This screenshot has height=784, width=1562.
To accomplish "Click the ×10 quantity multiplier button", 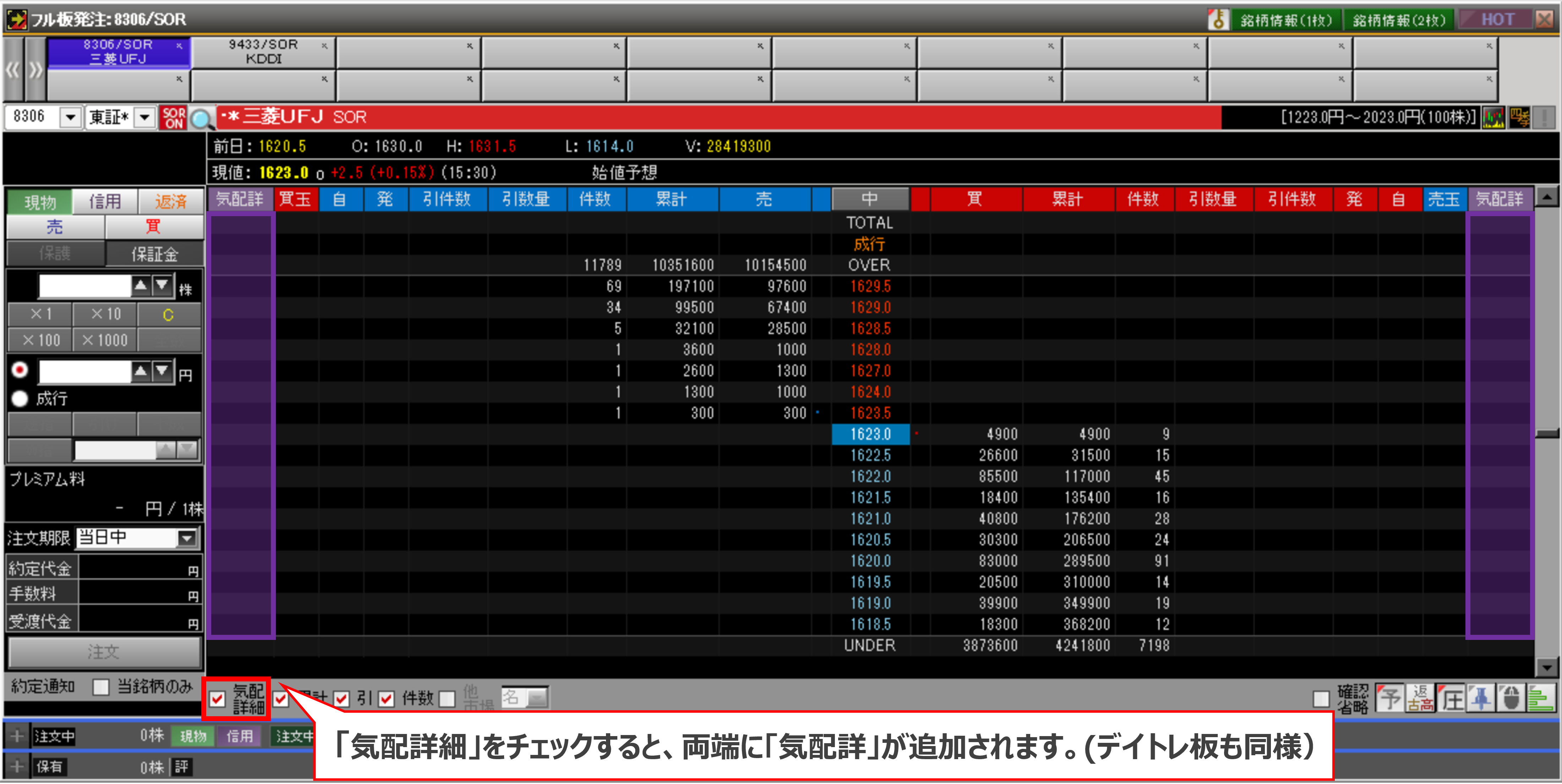I will (104, 315).
